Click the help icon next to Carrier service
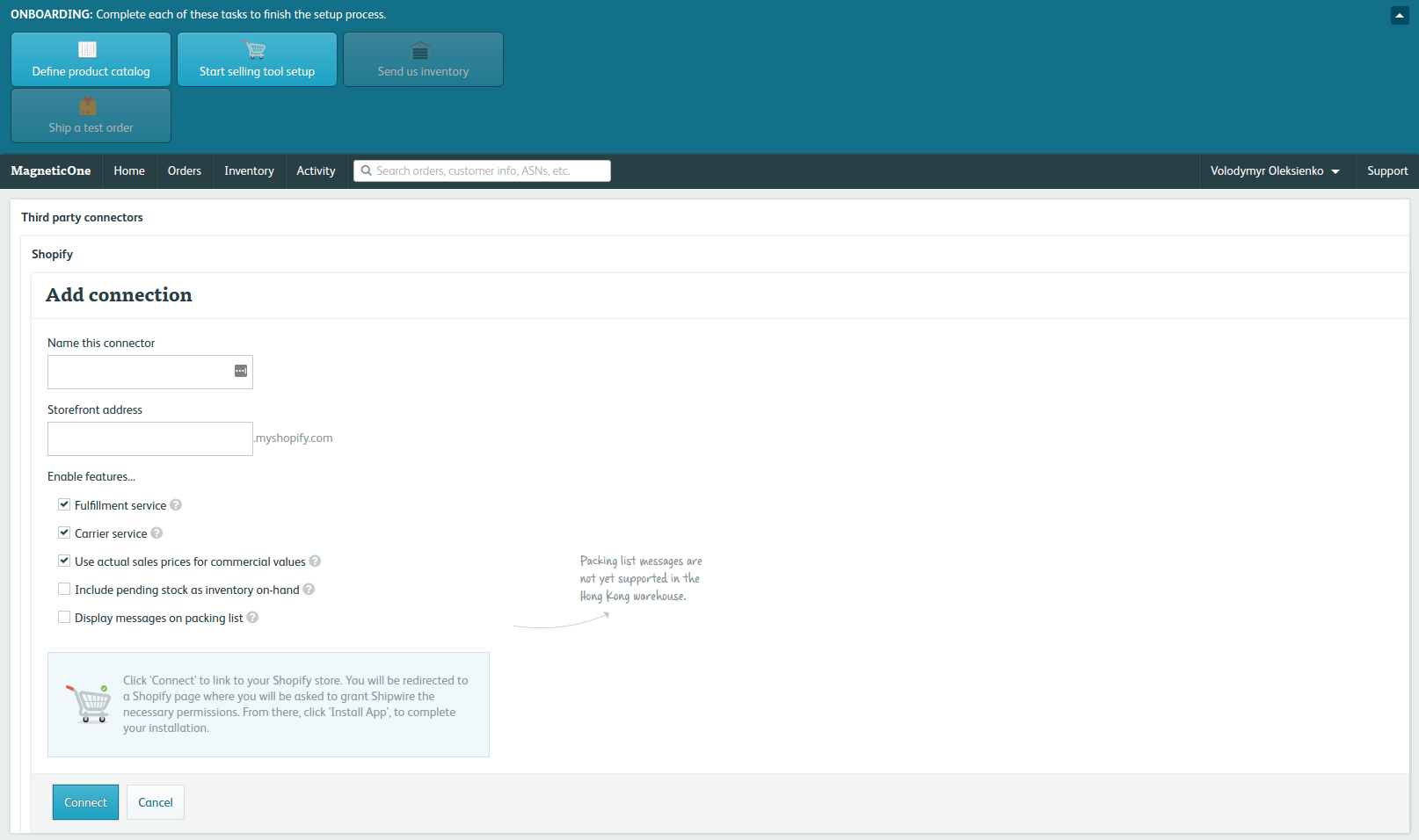The width and height of the screenshot is (1419, 840). [x=156, y=533]
